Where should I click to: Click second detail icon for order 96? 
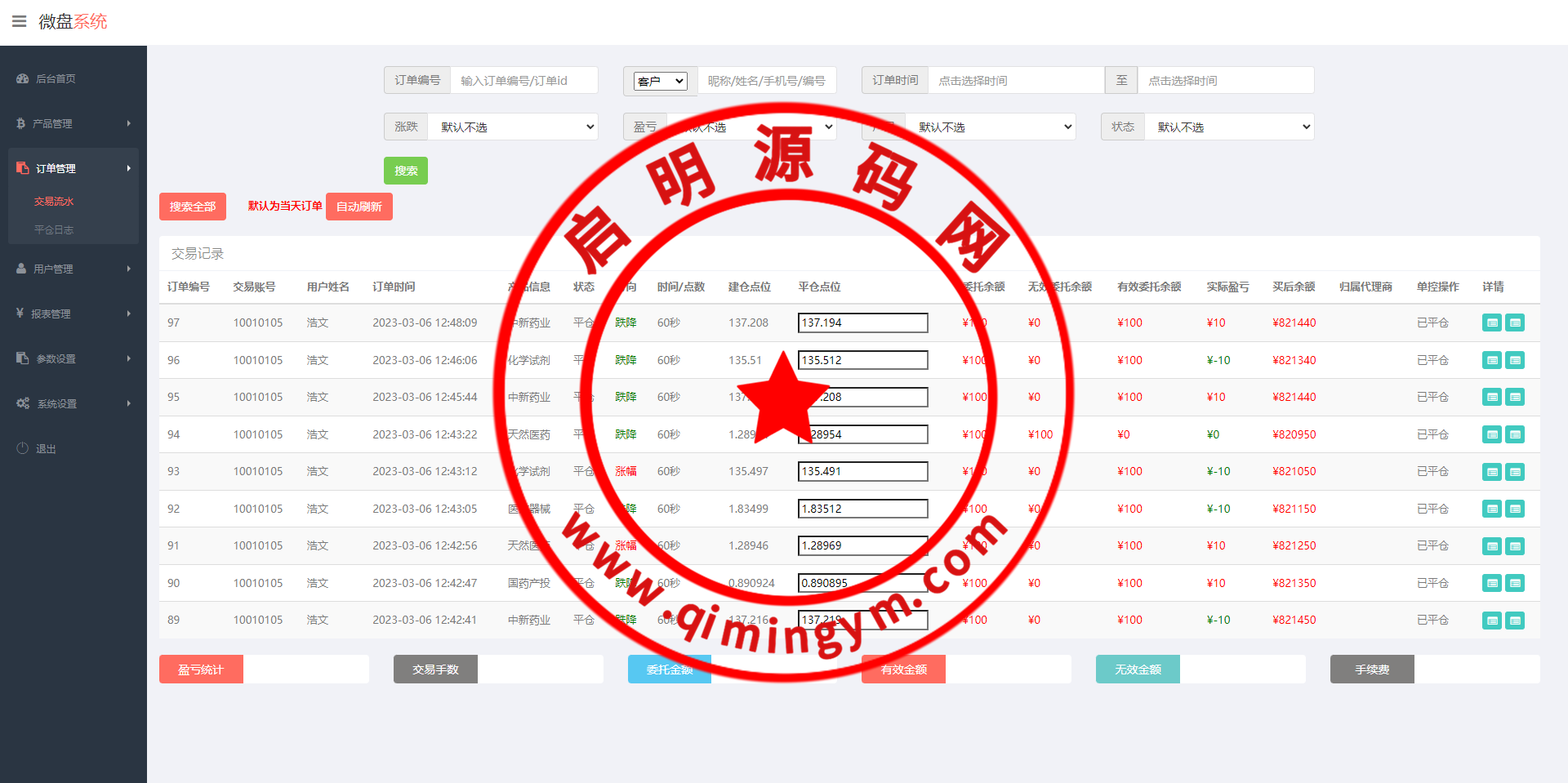pyautogui.click(x=1515, y=360)
